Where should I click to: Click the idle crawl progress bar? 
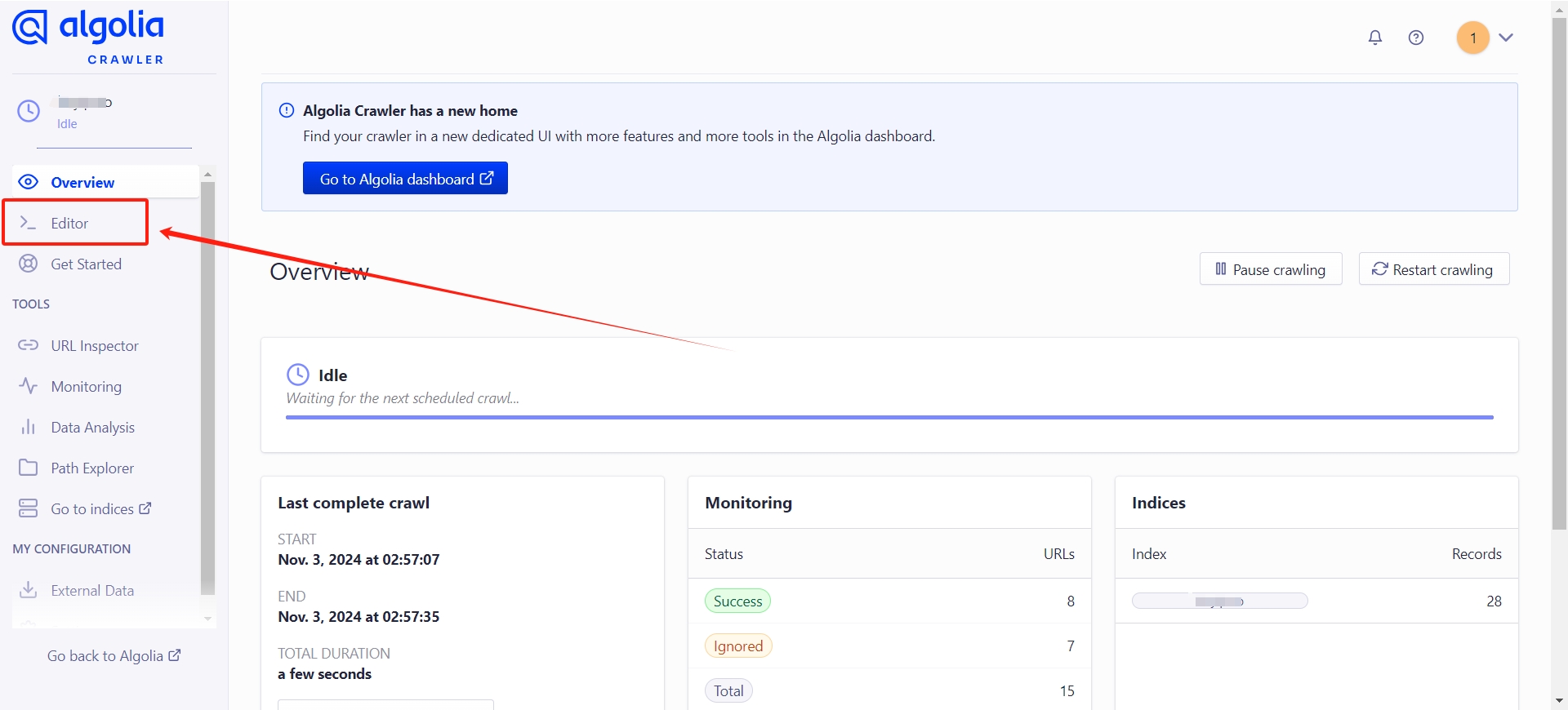[x=889, y=417]
